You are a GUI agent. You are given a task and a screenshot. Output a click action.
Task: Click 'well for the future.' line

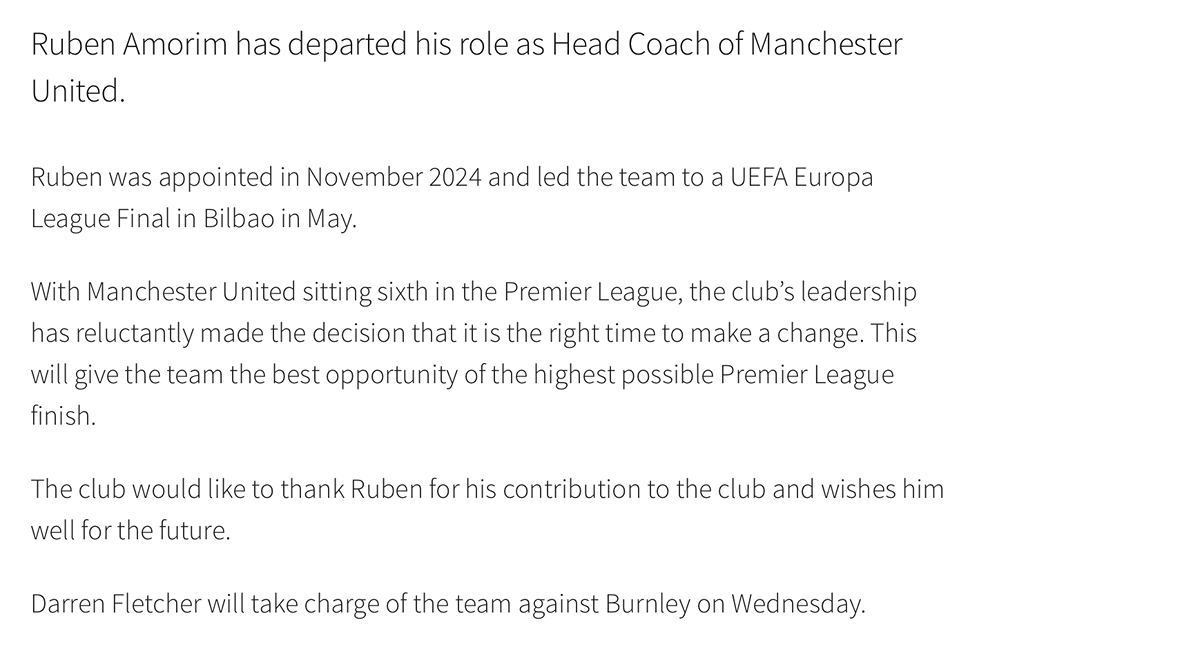130,530
